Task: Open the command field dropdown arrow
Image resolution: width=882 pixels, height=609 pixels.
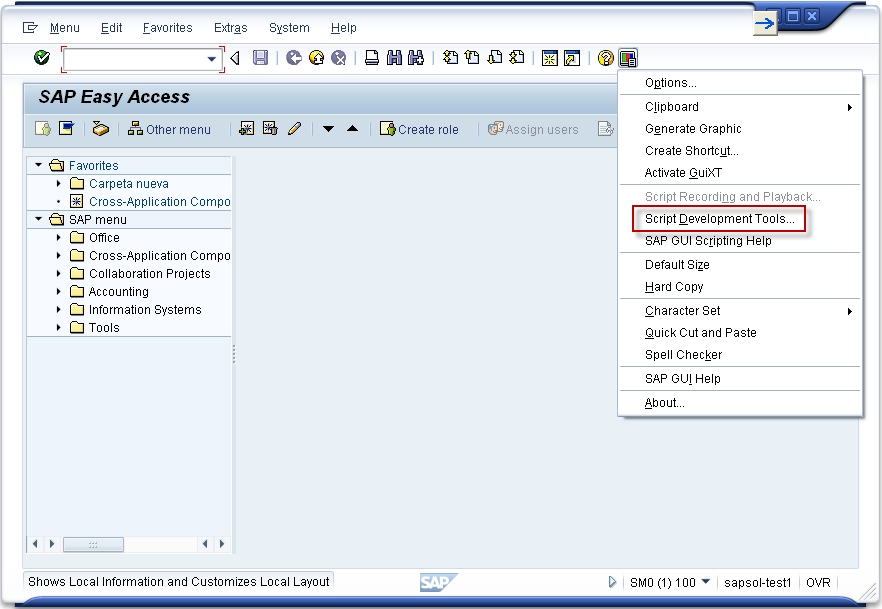Action: (212, 58)
